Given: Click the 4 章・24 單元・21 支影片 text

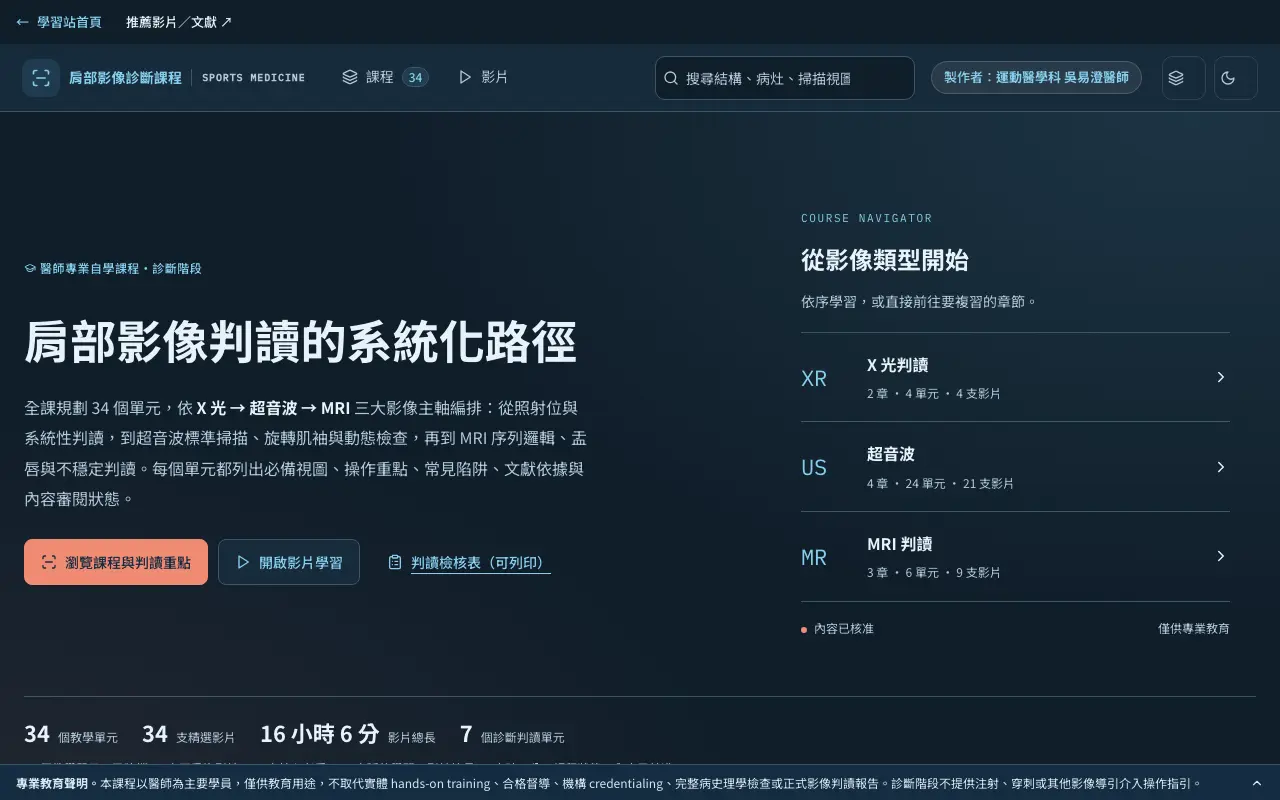Looking at the screenshot, I should tap(940, 483).
